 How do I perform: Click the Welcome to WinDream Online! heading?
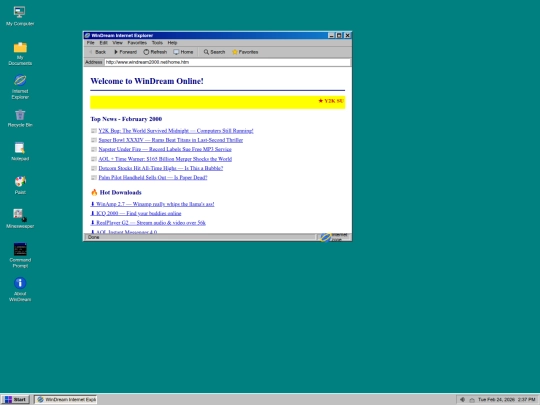click(x=147, y=81)
